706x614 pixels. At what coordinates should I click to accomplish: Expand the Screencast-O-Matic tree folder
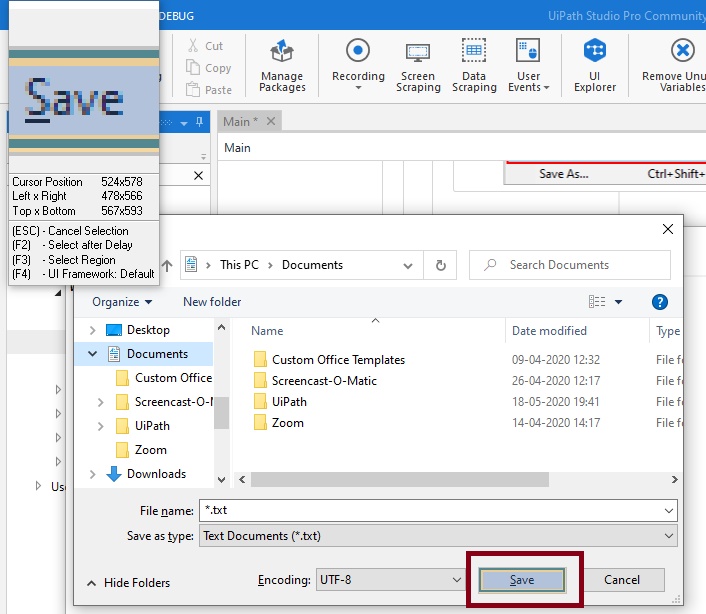click(x=100, y=402)
